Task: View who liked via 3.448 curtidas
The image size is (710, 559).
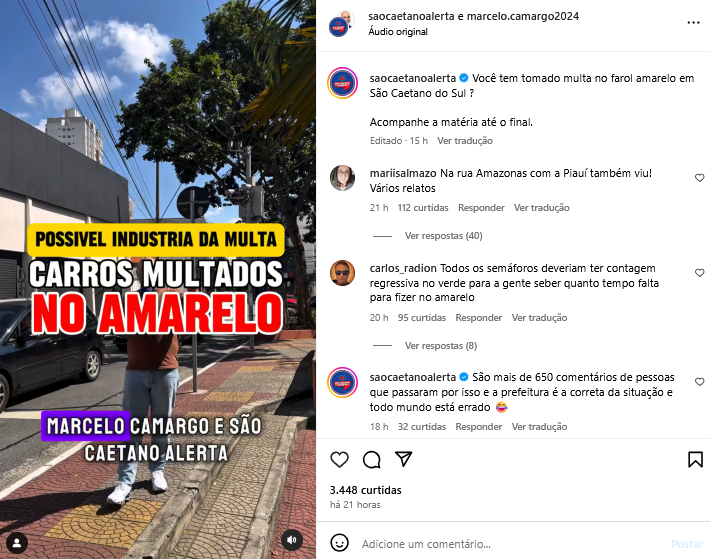Action: pyautogui.click(x=365, y=490)
